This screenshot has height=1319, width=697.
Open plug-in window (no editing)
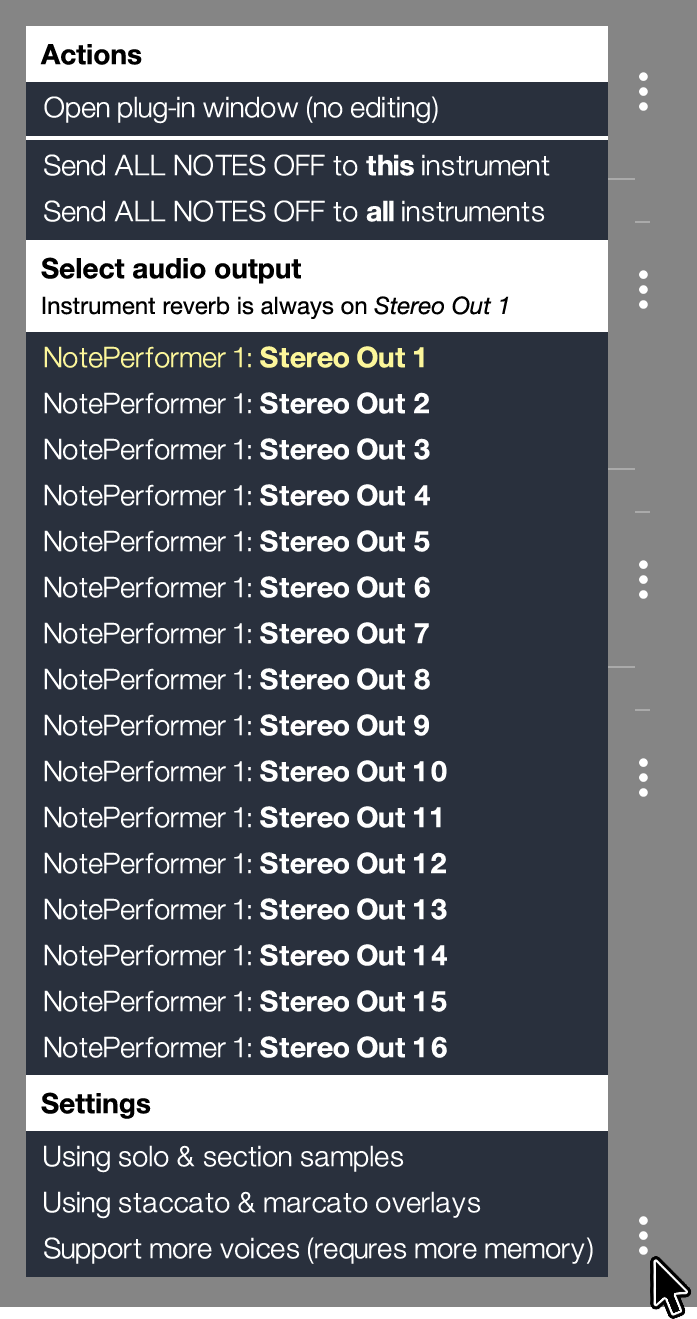pos(317,108)
